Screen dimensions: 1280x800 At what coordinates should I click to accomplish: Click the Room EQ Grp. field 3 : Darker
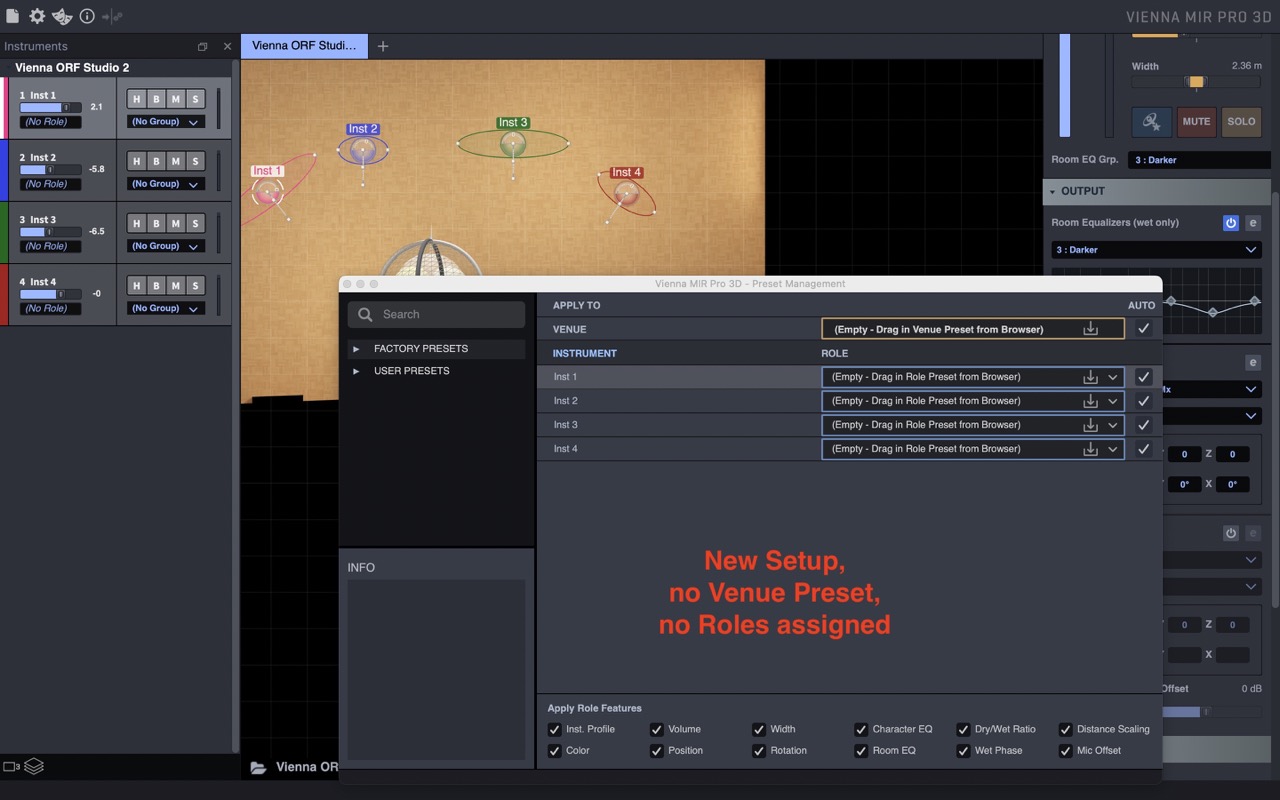point(1199,160)
